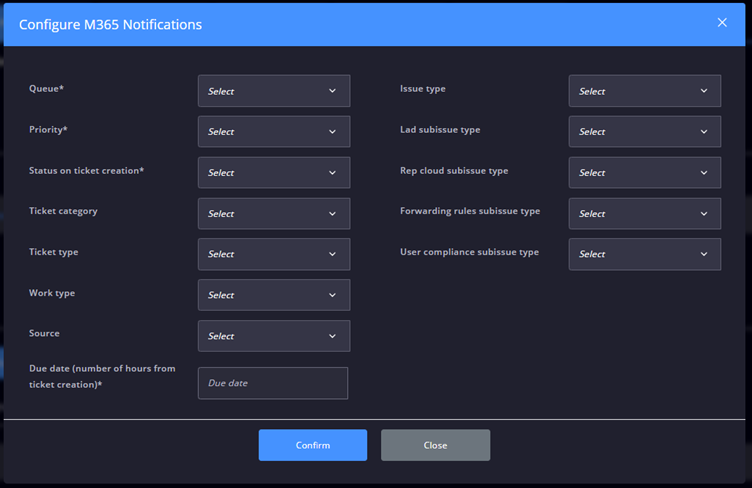Open the Work type dropdown
This screenshot has height=488, width=752.
click(x=274, y=295)
